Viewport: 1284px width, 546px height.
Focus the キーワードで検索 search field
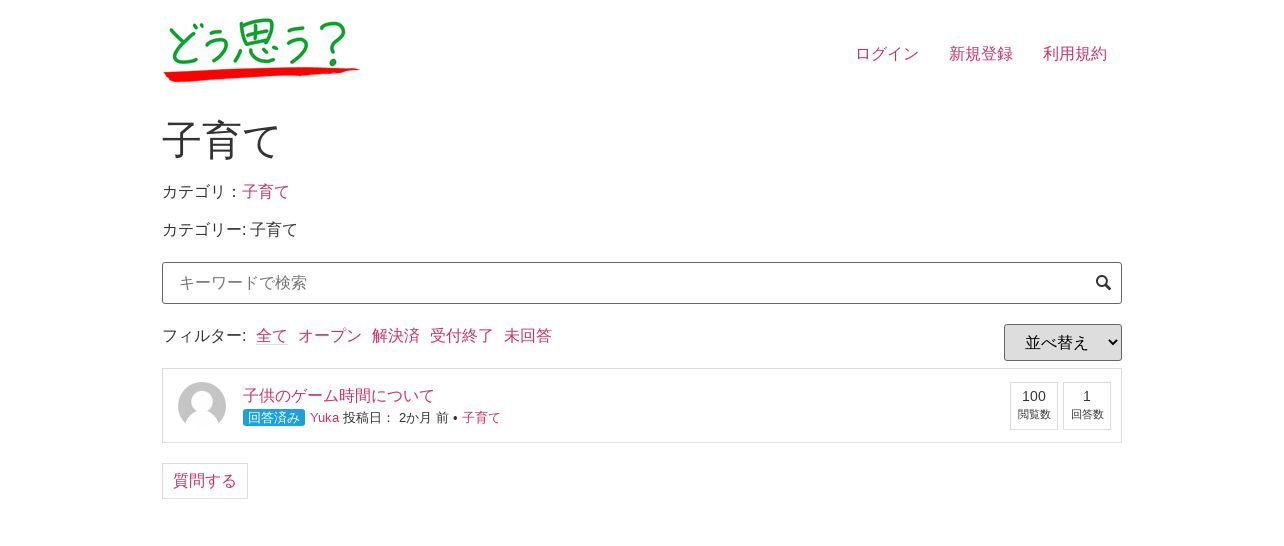tap(642, 283)
